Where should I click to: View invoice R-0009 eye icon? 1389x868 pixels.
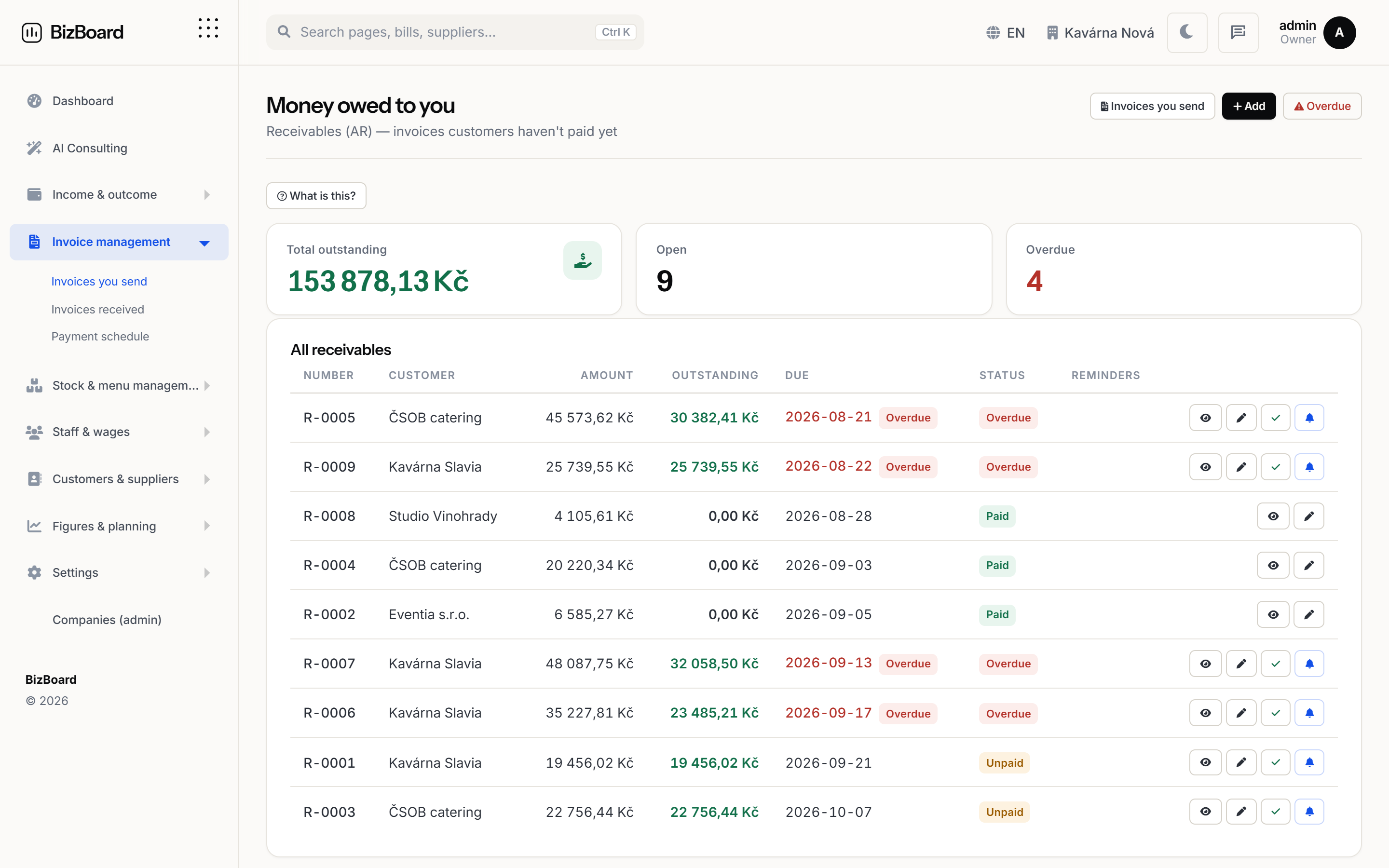1205,467
